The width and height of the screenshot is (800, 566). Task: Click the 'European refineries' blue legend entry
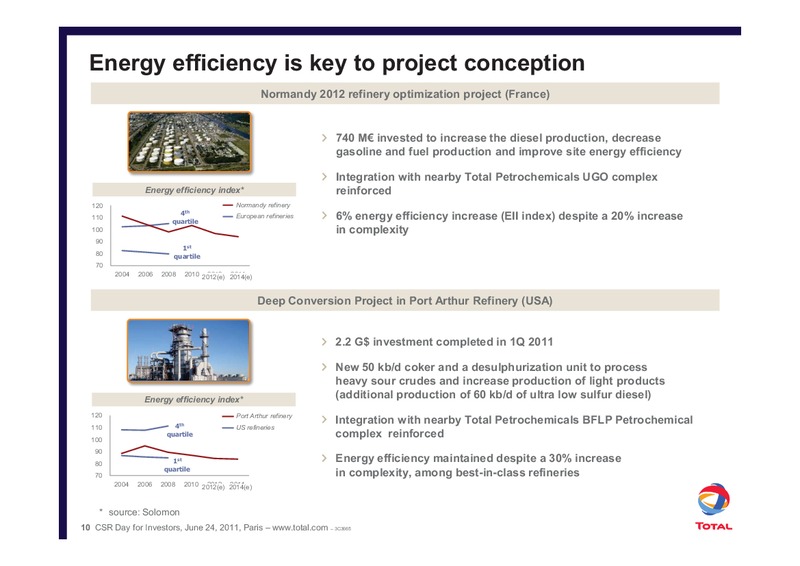click(258, 216)
